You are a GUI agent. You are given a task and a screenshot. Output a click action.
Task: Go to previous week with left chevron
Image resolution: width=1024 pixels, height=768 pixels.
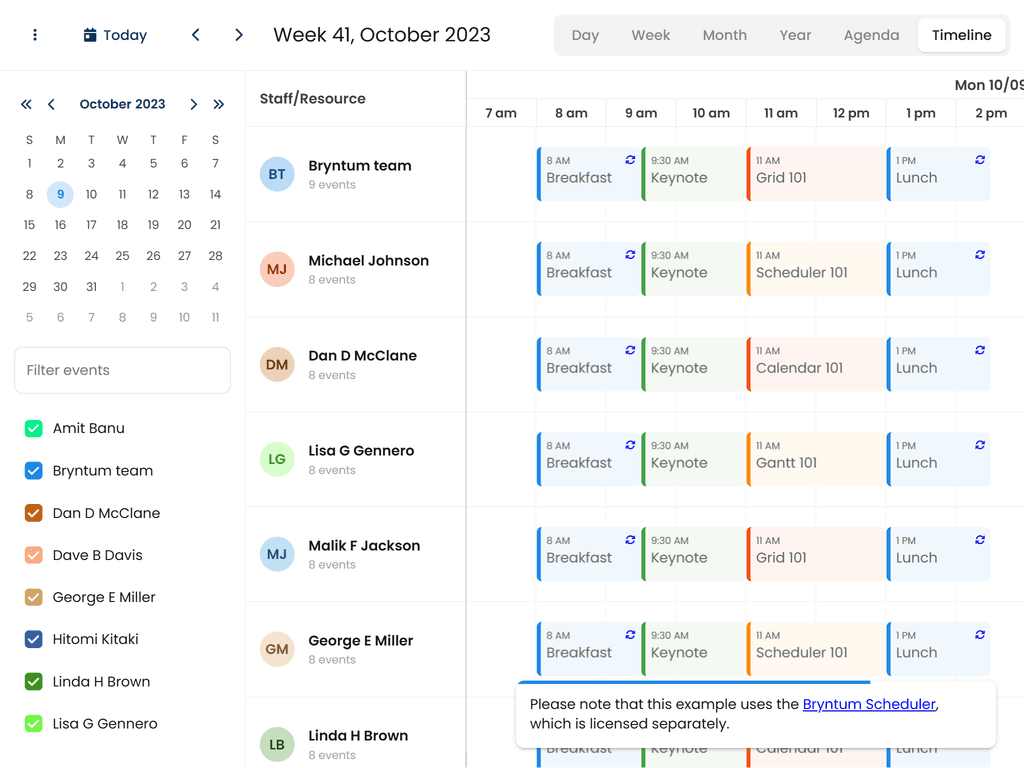tap(195, 34)
